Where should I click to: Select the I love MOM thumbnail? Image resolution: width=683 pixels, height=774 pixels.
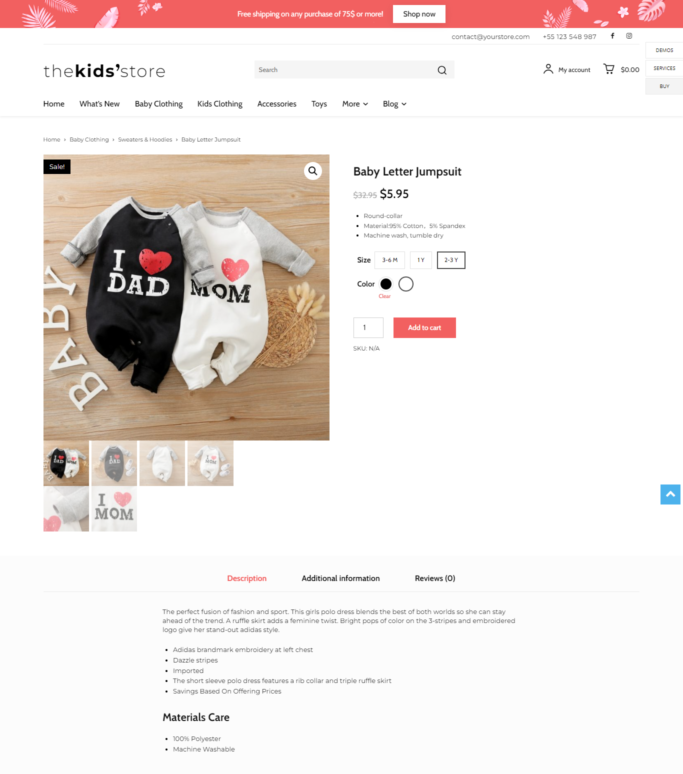[x=114, y=509]
